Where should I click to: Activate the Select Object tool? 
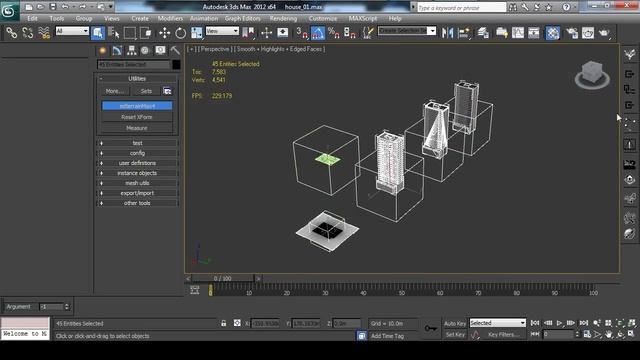click(x=98, y=33)
